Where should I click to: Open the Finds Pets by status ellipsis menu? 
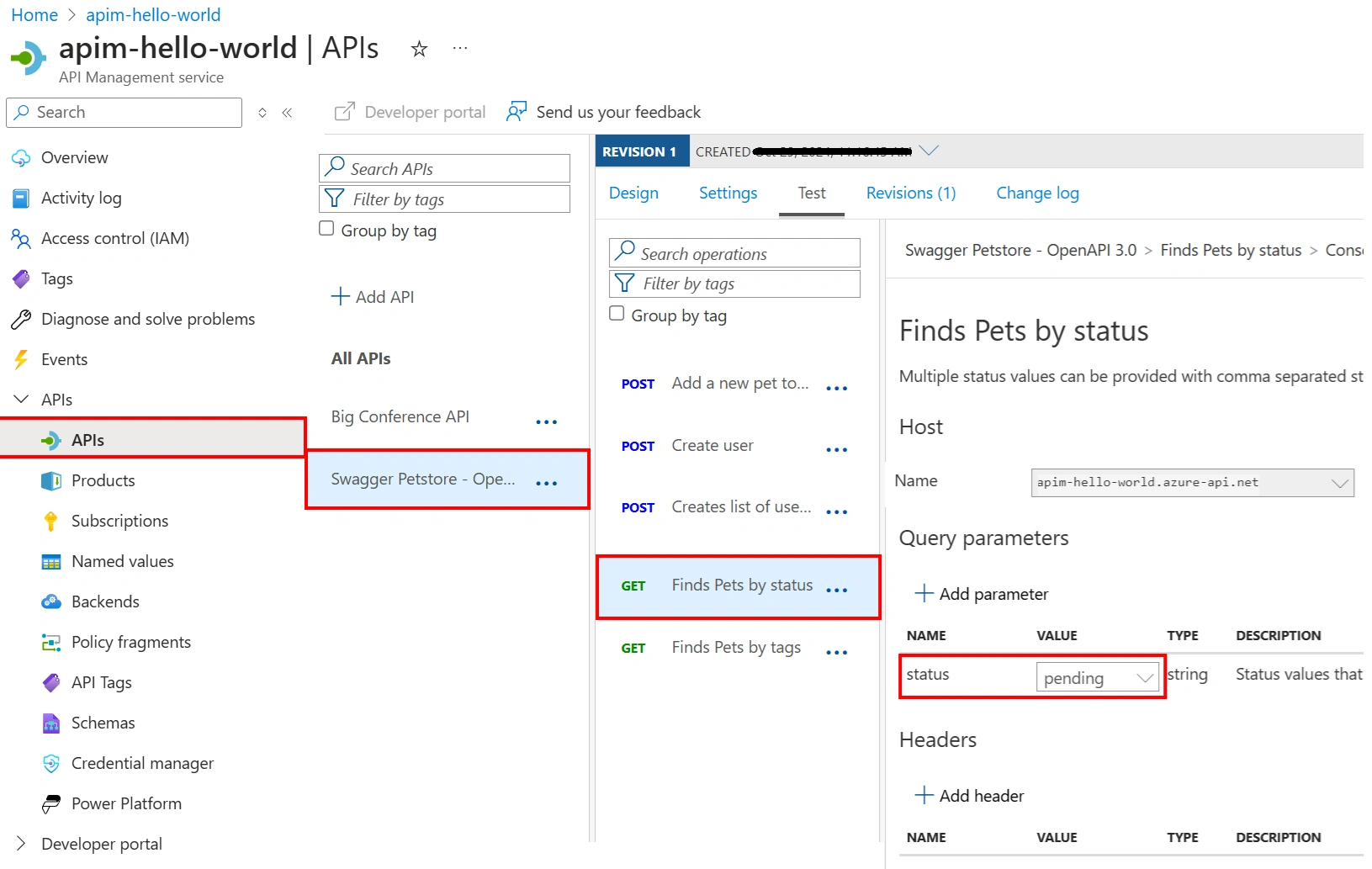[837, 590]
